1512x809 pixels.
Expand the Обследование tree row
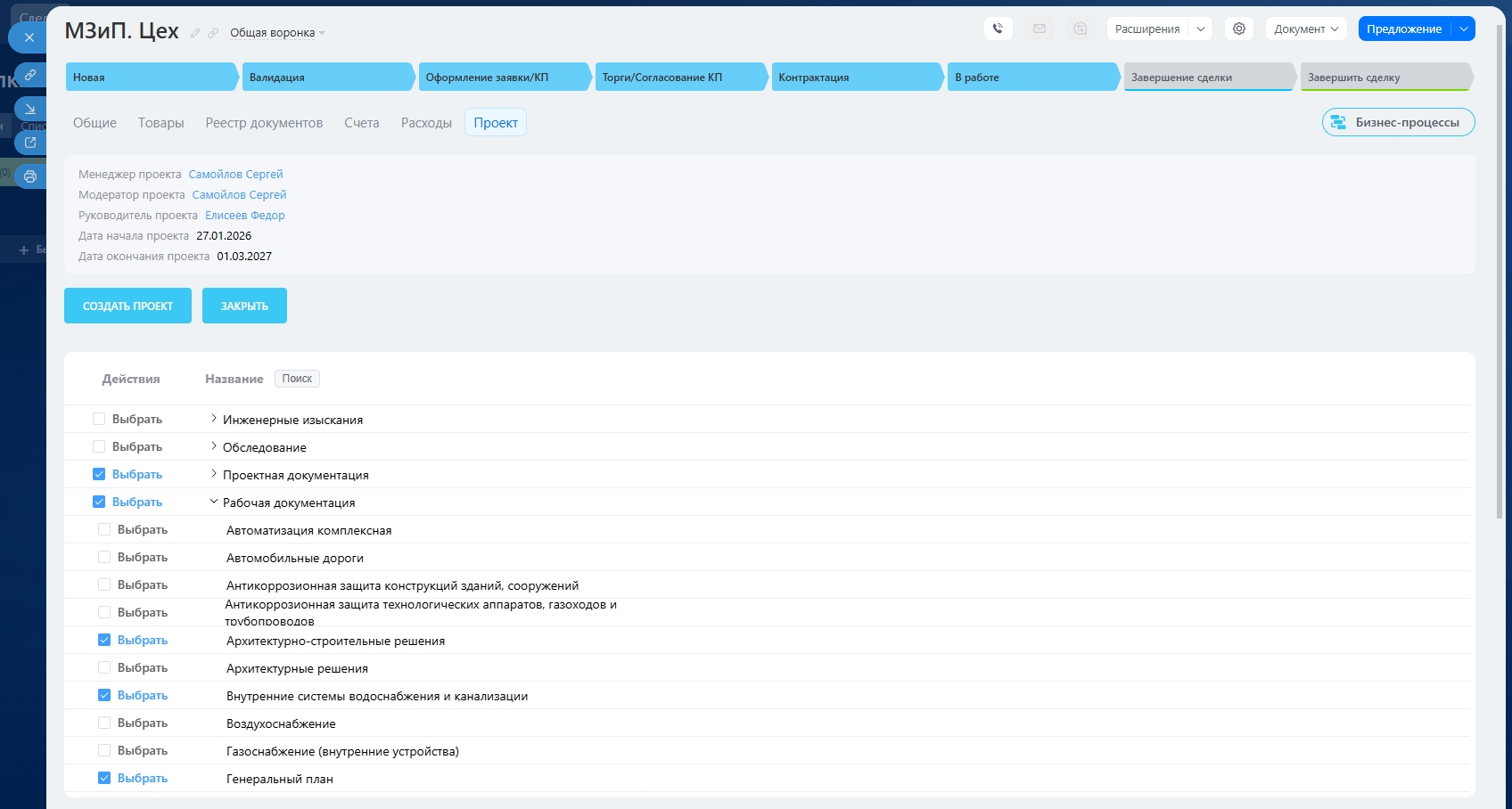pos(214,446)
